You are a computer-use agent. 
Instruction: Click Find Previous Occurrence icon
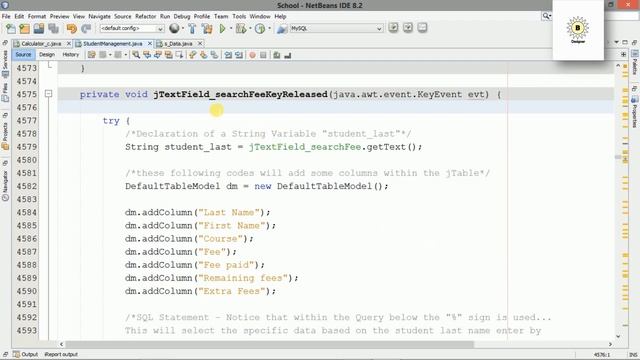tap(147, 55)
